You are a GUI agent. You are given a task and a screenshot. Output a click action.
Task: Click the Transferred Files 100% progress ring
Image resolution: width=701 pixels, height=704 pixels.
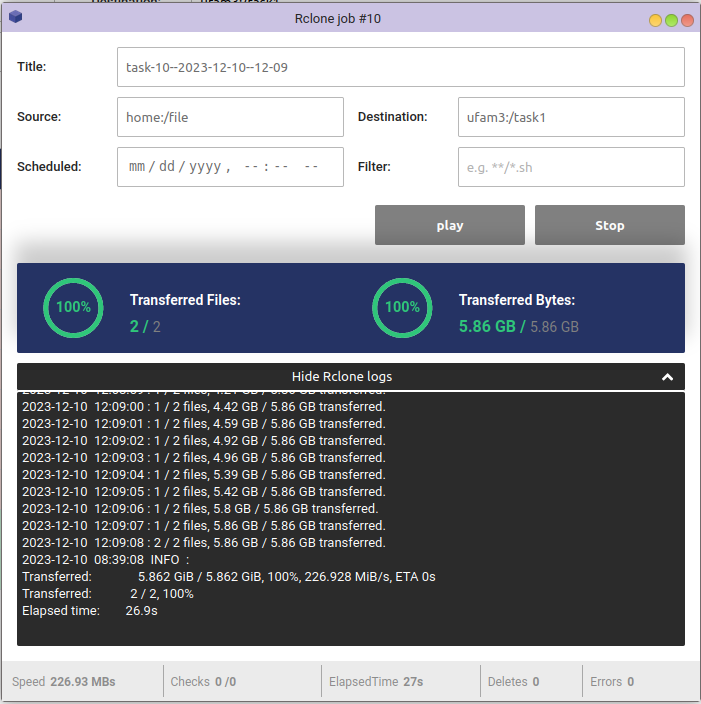tap(73, 308)
